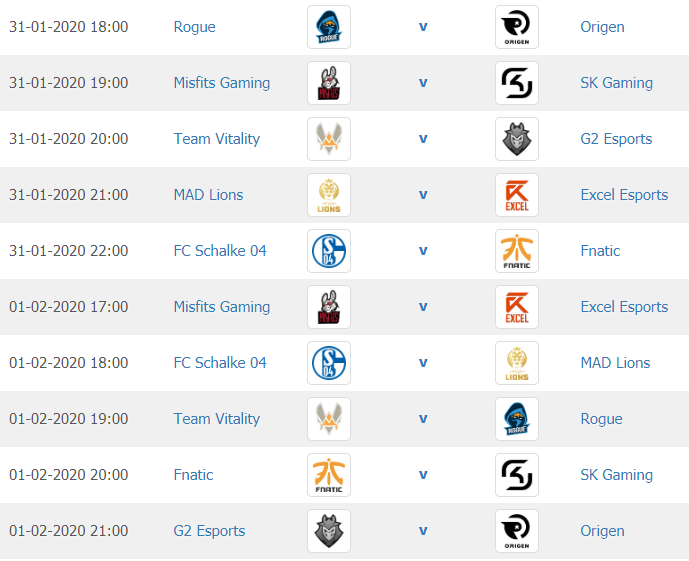689x561 pixels.
Task: Click the Misfits logo in the 01-02 17:00 match
Action: click(x=329, y=307)
